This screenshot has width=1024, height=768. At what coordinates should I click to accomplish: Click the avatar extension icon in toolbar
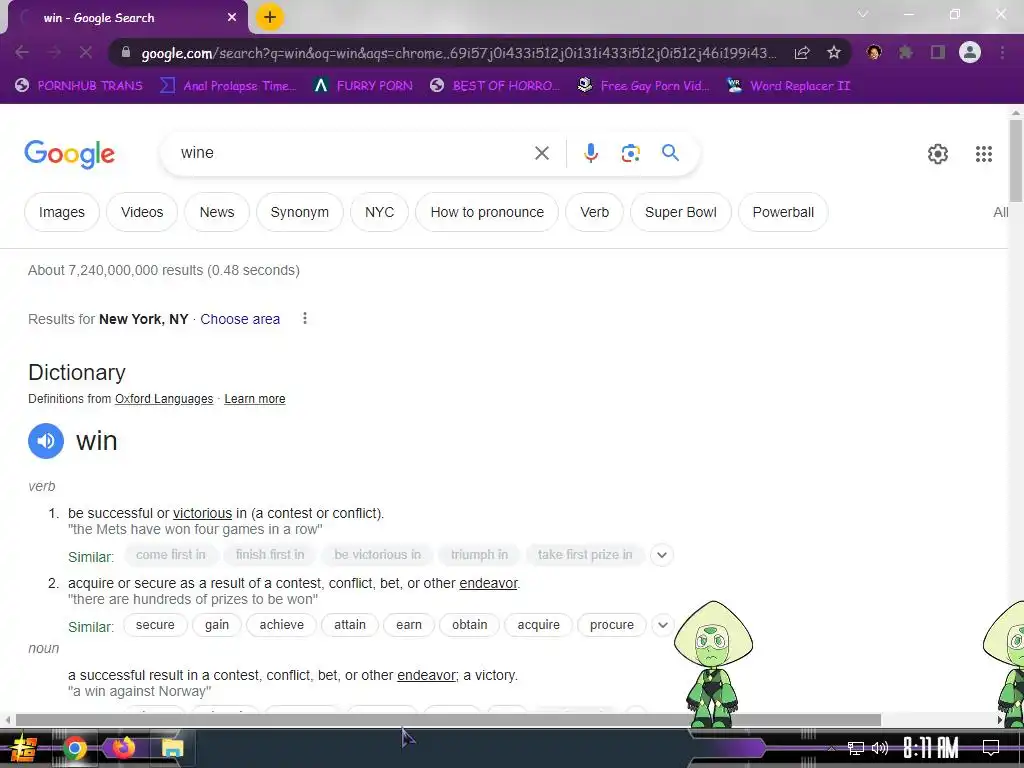coord(874,52)
